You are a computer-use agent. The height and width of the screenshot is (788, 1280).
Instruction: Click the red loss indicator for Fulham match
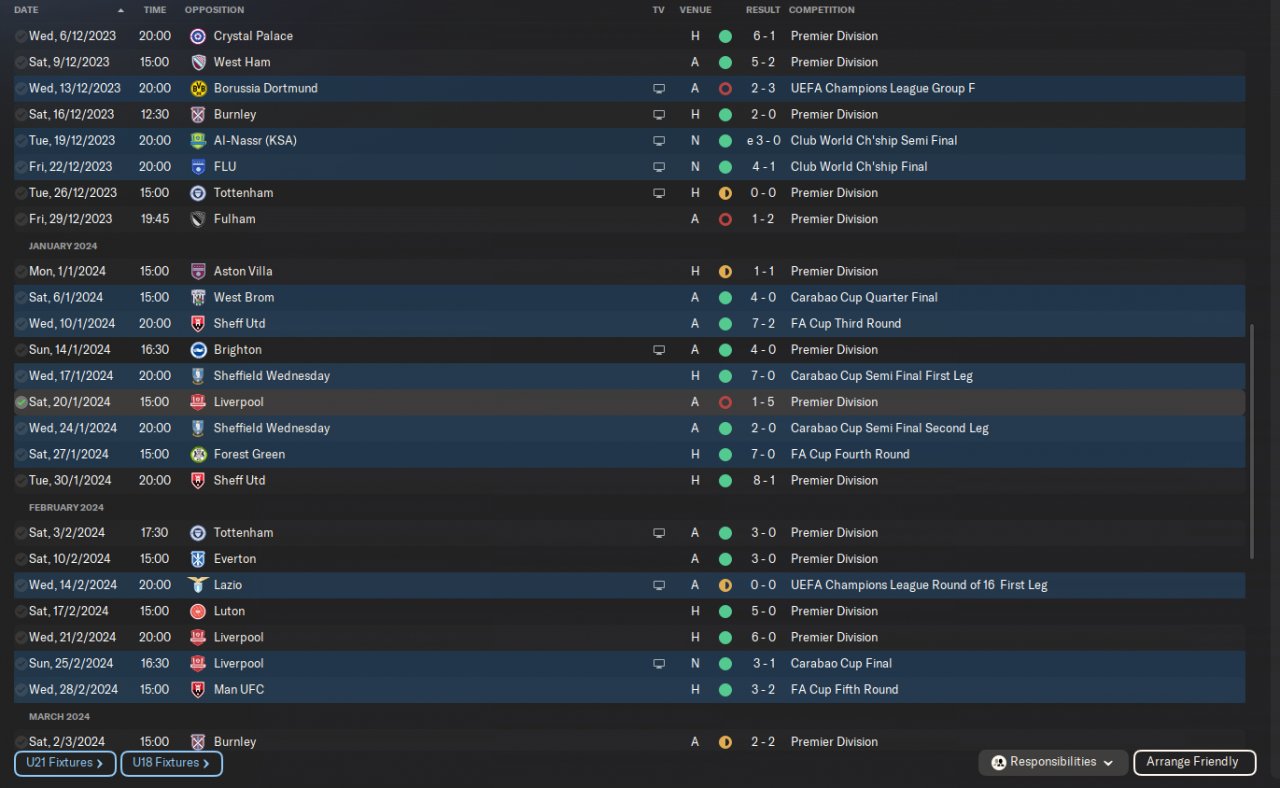tap(725, 219)
